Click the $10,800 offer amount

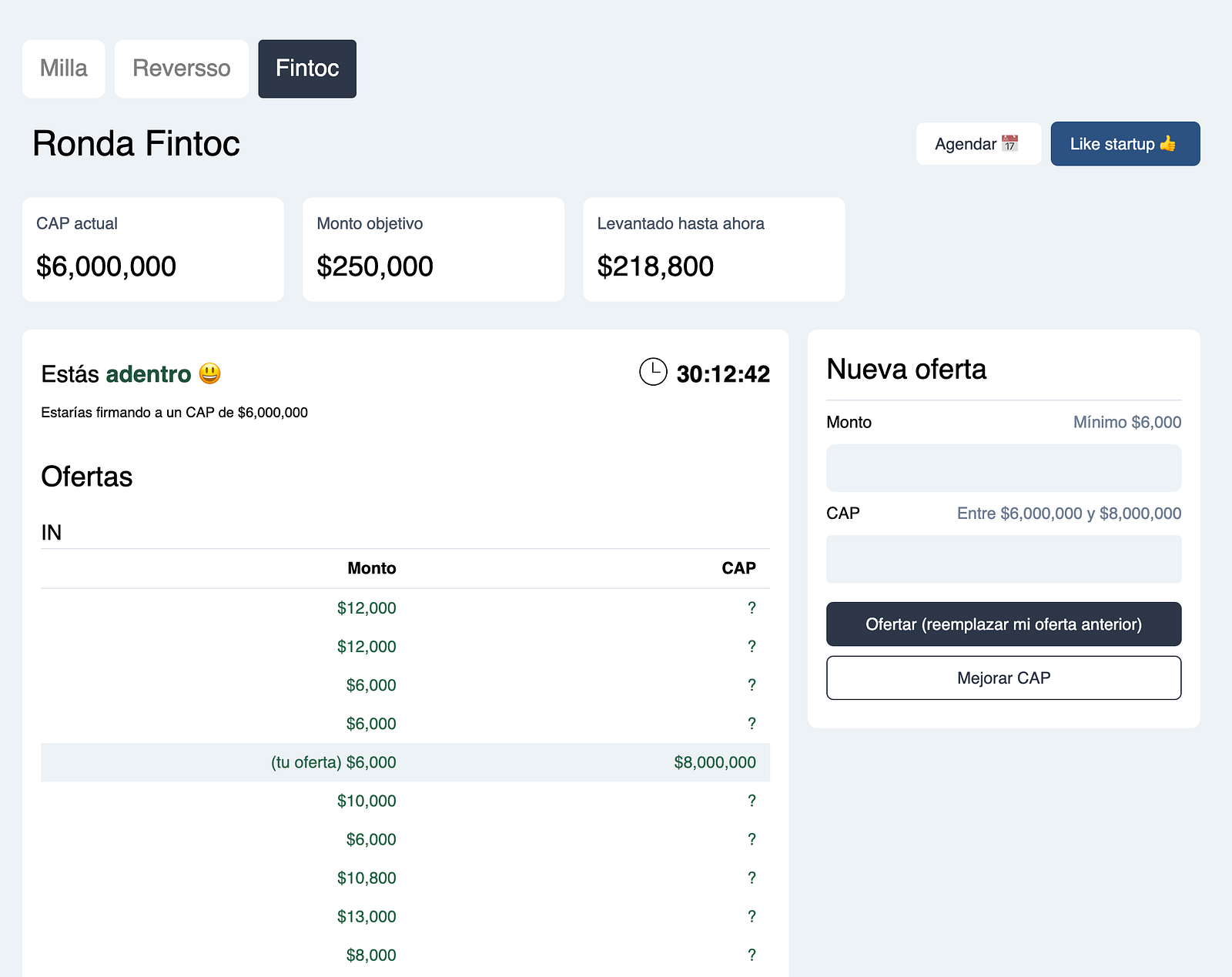pyautogui.click(x=367, y=878)
